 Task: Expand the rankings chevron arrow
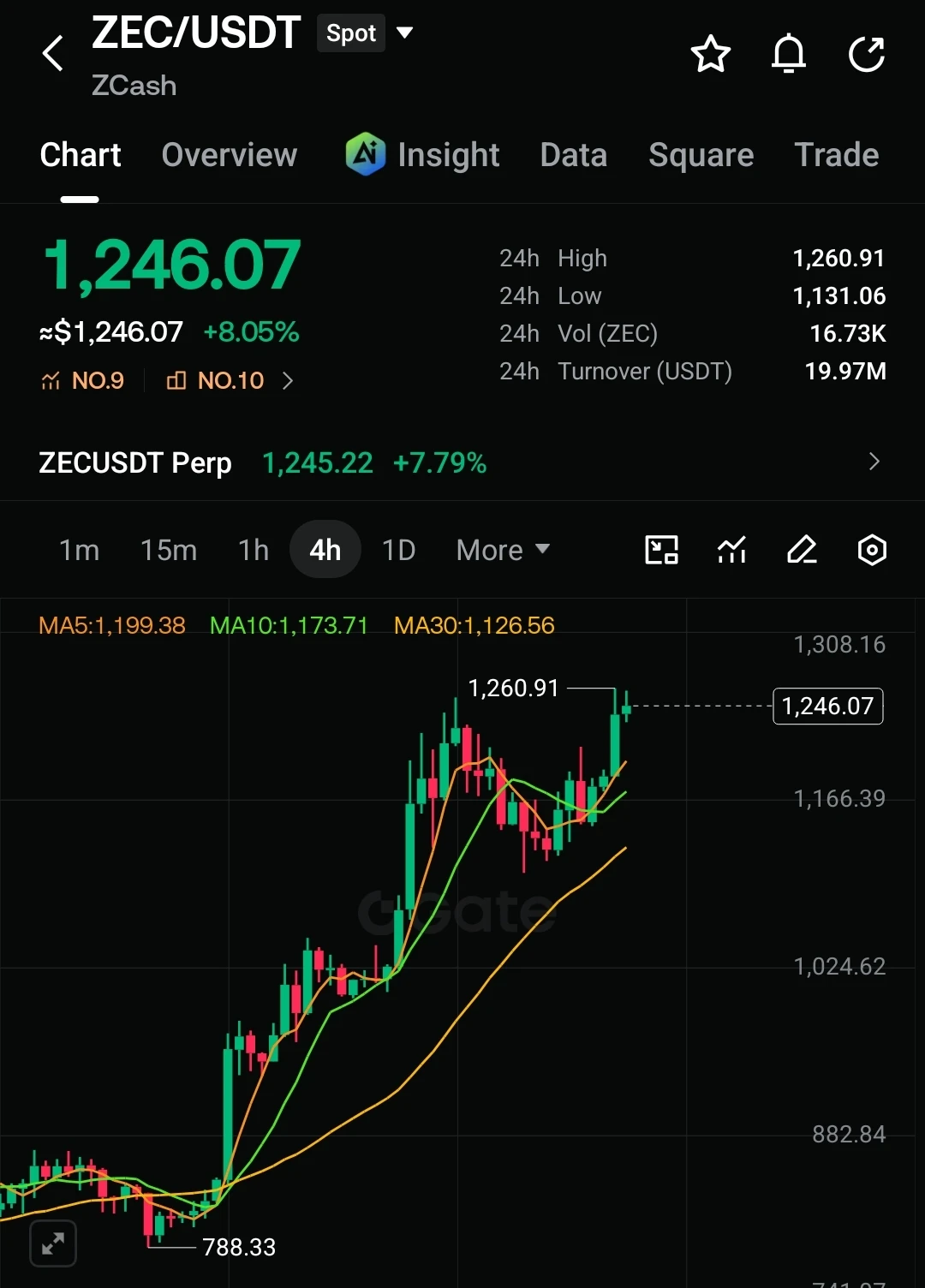(288, 380)
